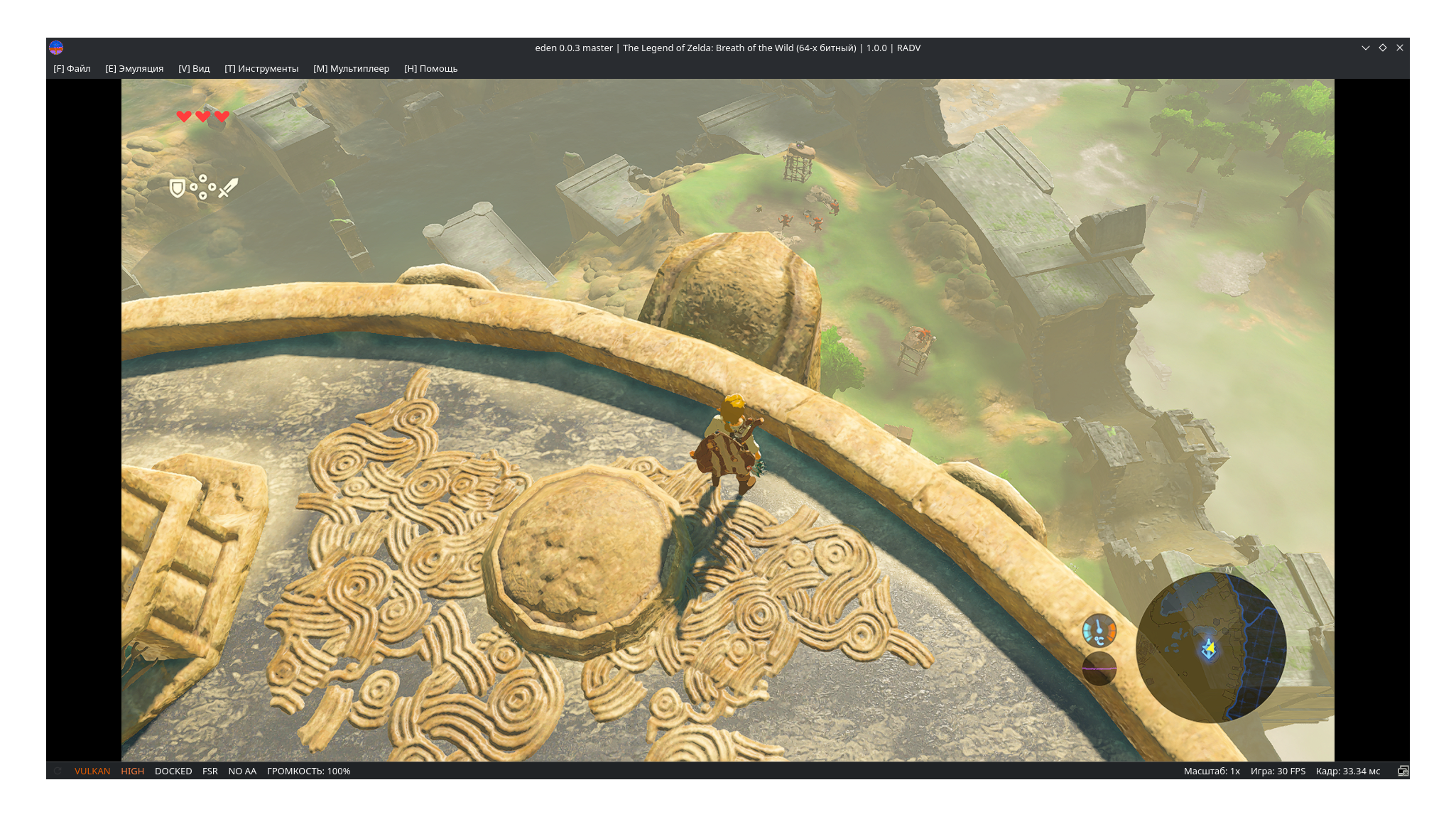Open the Мультиплеер menu
1456x834 pixels.
tap(351, 68)
